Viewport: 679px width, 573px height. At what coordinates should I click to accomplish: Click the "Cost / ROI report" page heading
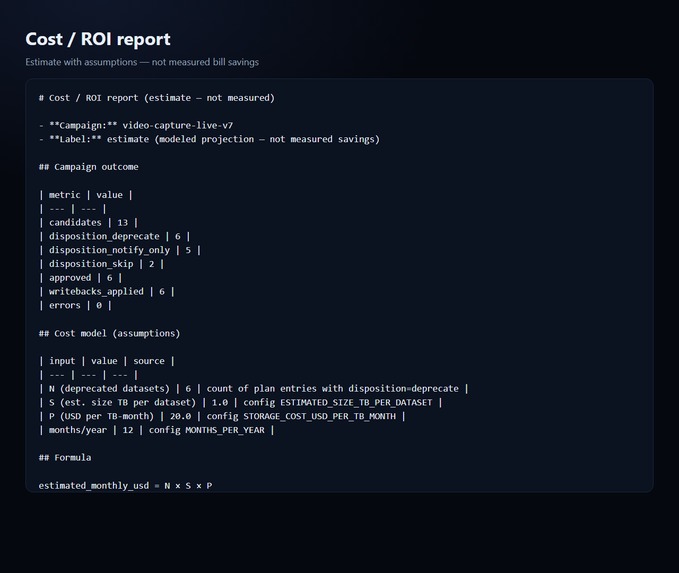point(98,39)
